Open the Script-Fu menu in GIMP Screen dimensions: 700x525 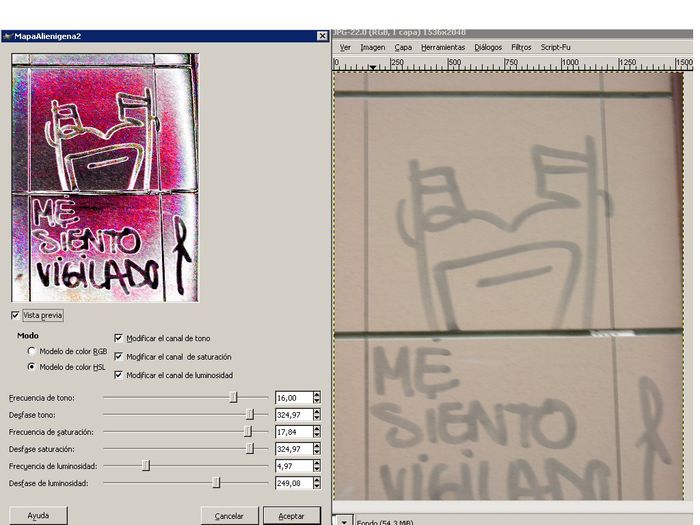[x=555, y=47]
